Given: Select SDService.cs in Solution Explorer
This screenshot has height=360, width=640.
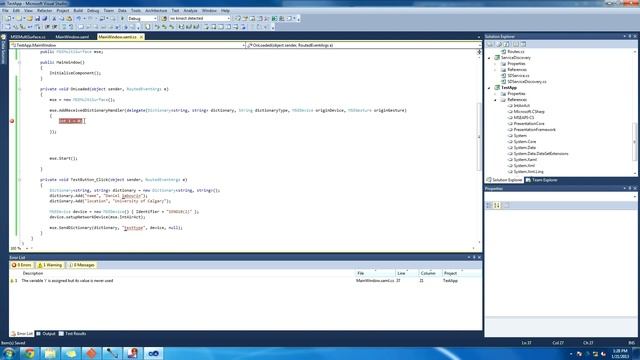Looking at the screenshot, I should tap(518, 76).
